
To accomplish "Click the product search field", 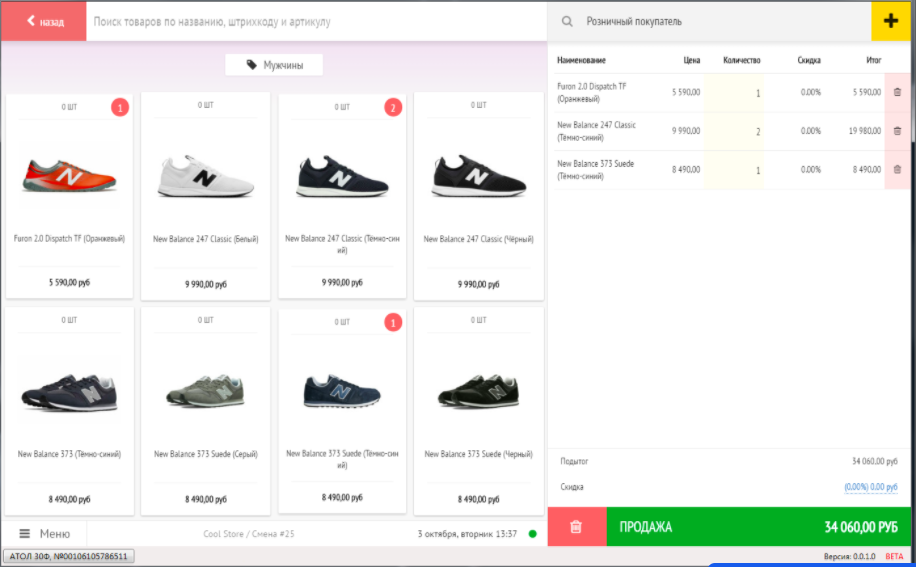I will [x=316, y=22].
